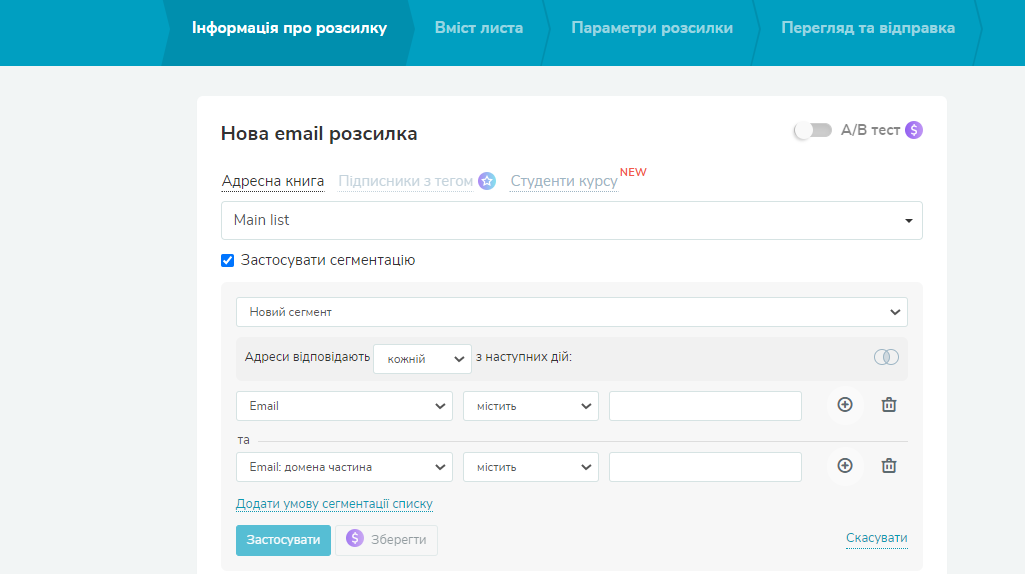
Task: Click the dollar icon on the Зберегти button
Action: click(x=355, y=539)
